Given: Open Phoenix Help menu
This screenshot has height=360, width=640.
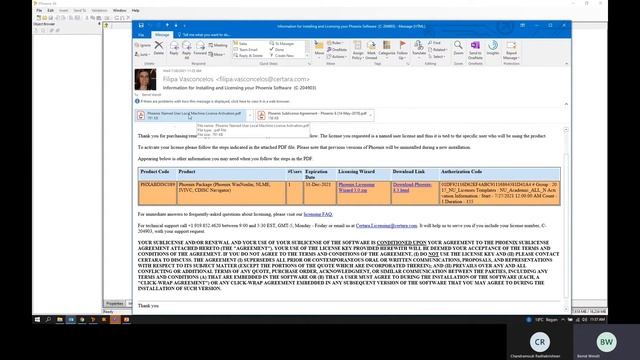Looking at the screenshot, I should coord(136,10).
